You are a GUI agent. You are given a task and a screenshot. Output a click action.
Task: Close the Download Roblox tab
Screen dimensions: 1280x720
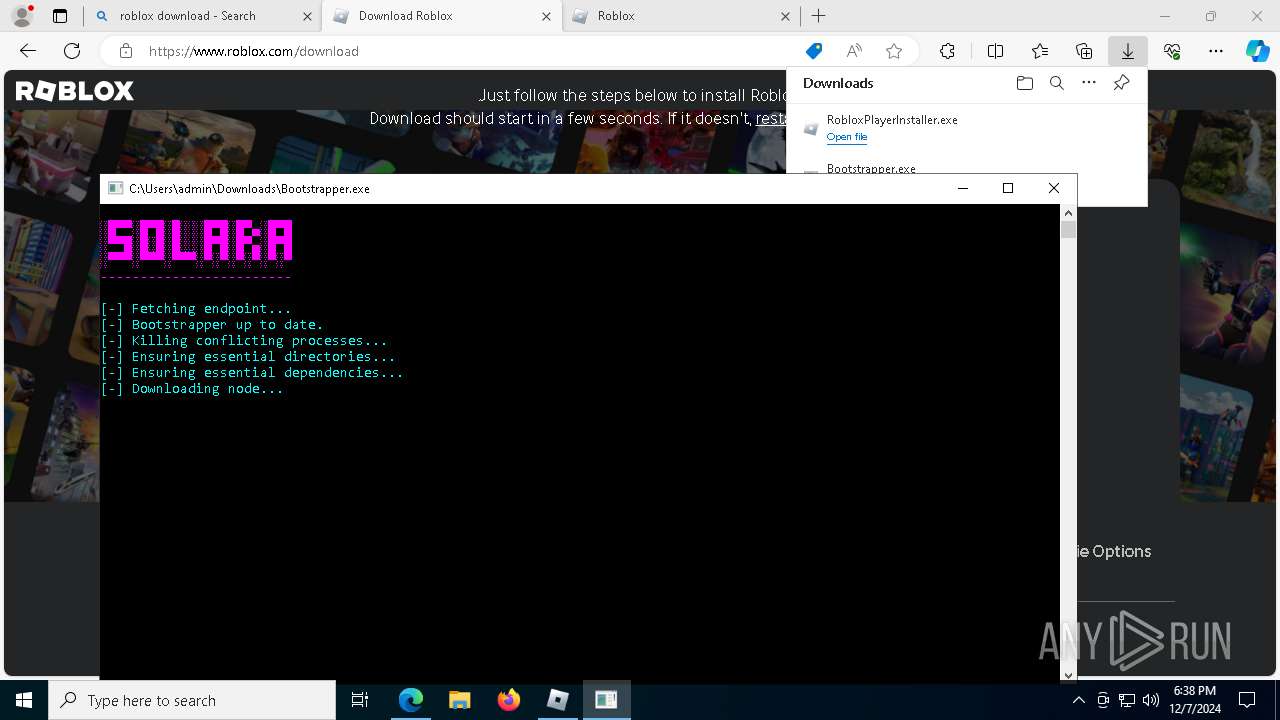tap(546, 16)
